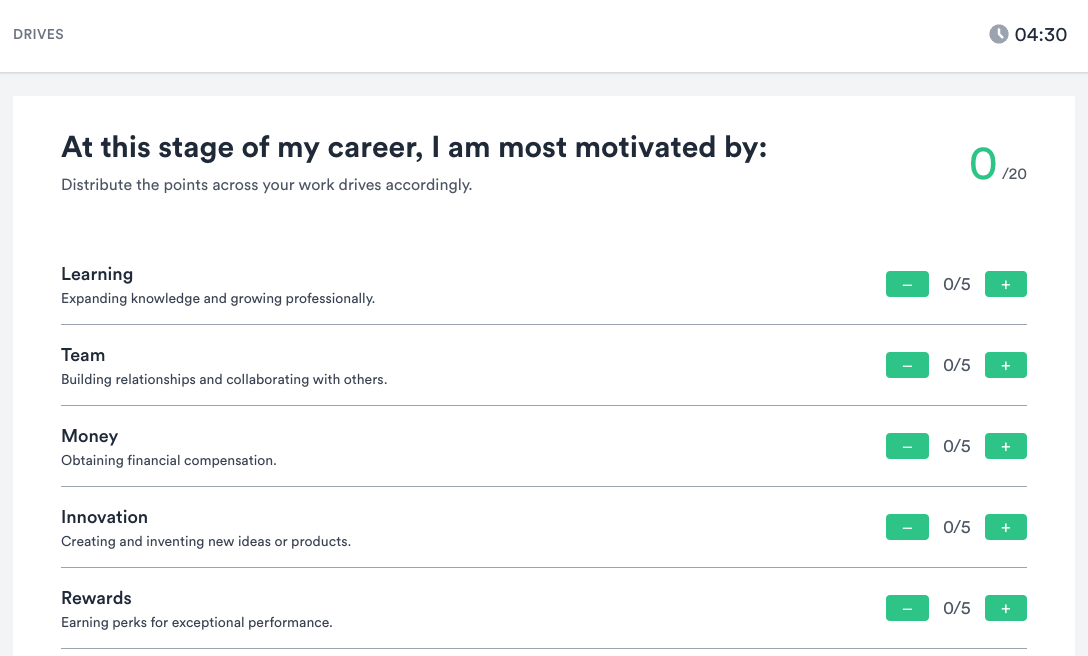Viewport: 1088px width, 656px height.
Task: Decrease Learning points with minus button
Action: click(x=907, y=284)
